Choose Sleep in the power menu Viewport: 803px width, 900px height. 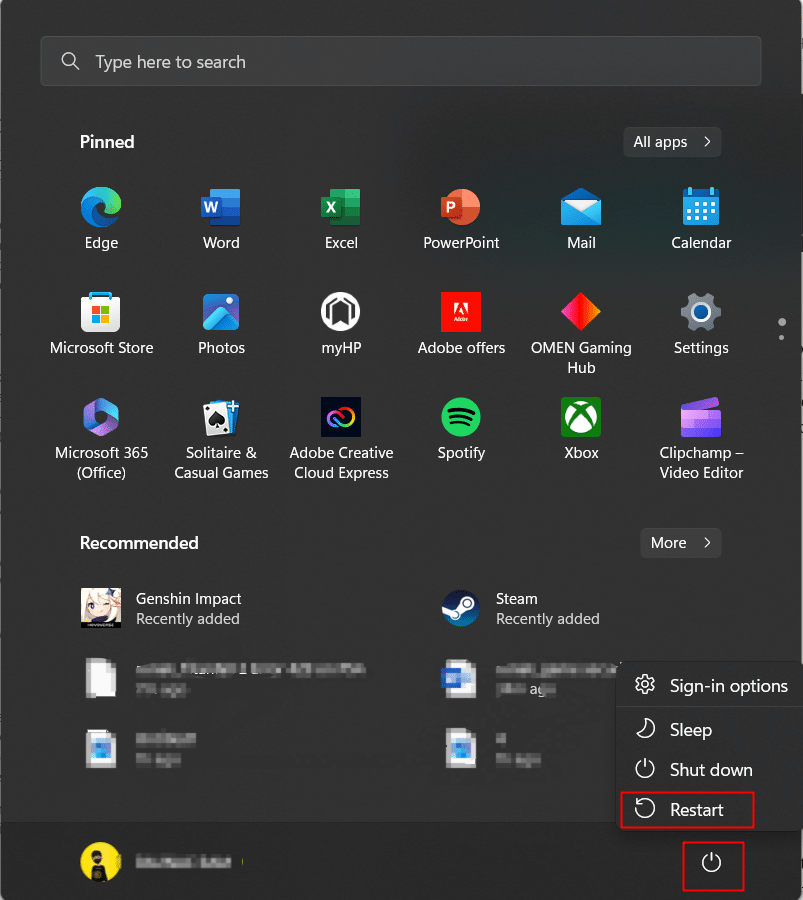click(x=711, y=730)
